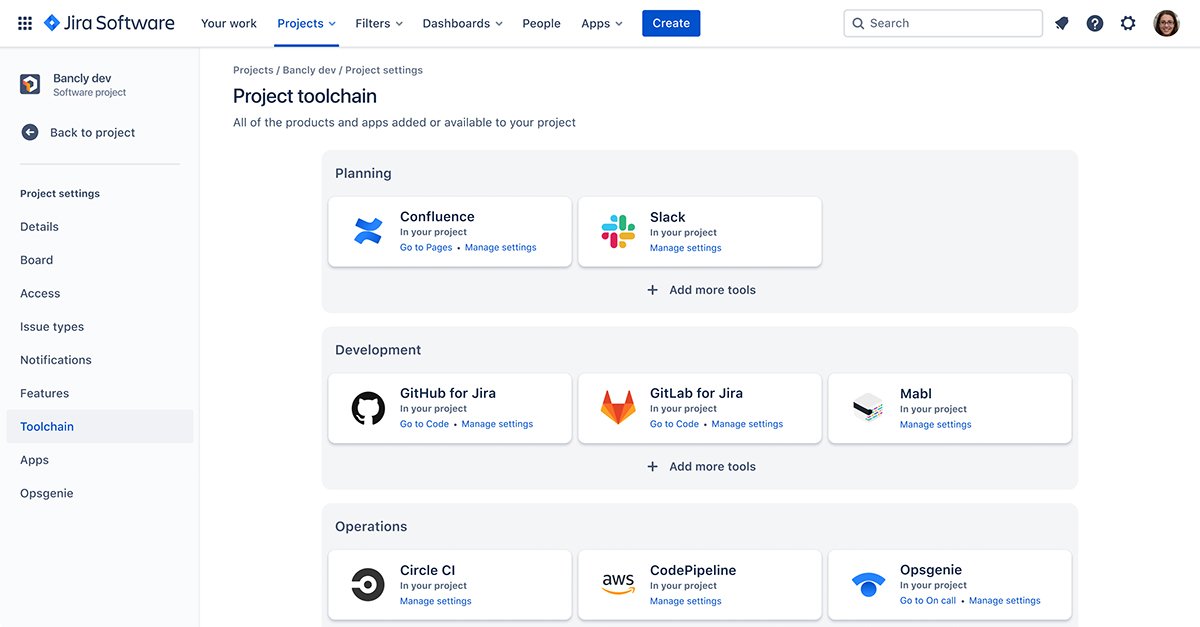Expand the Dashboards menu
Viewport: 1200px width, 627px height.
(462, 22)
